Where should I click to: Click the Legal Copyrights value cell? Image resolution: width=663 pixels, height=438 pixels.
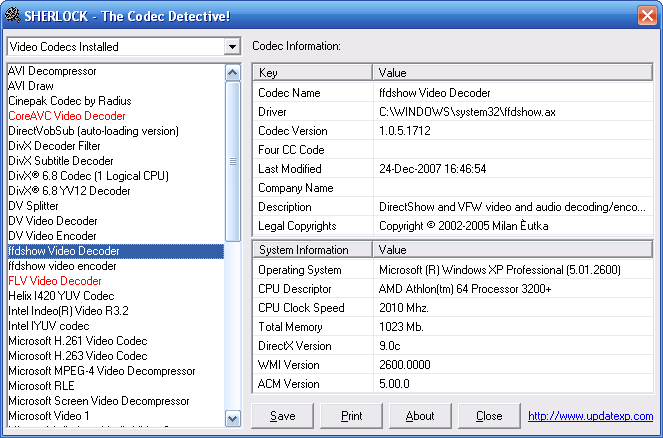click(513, 226)
